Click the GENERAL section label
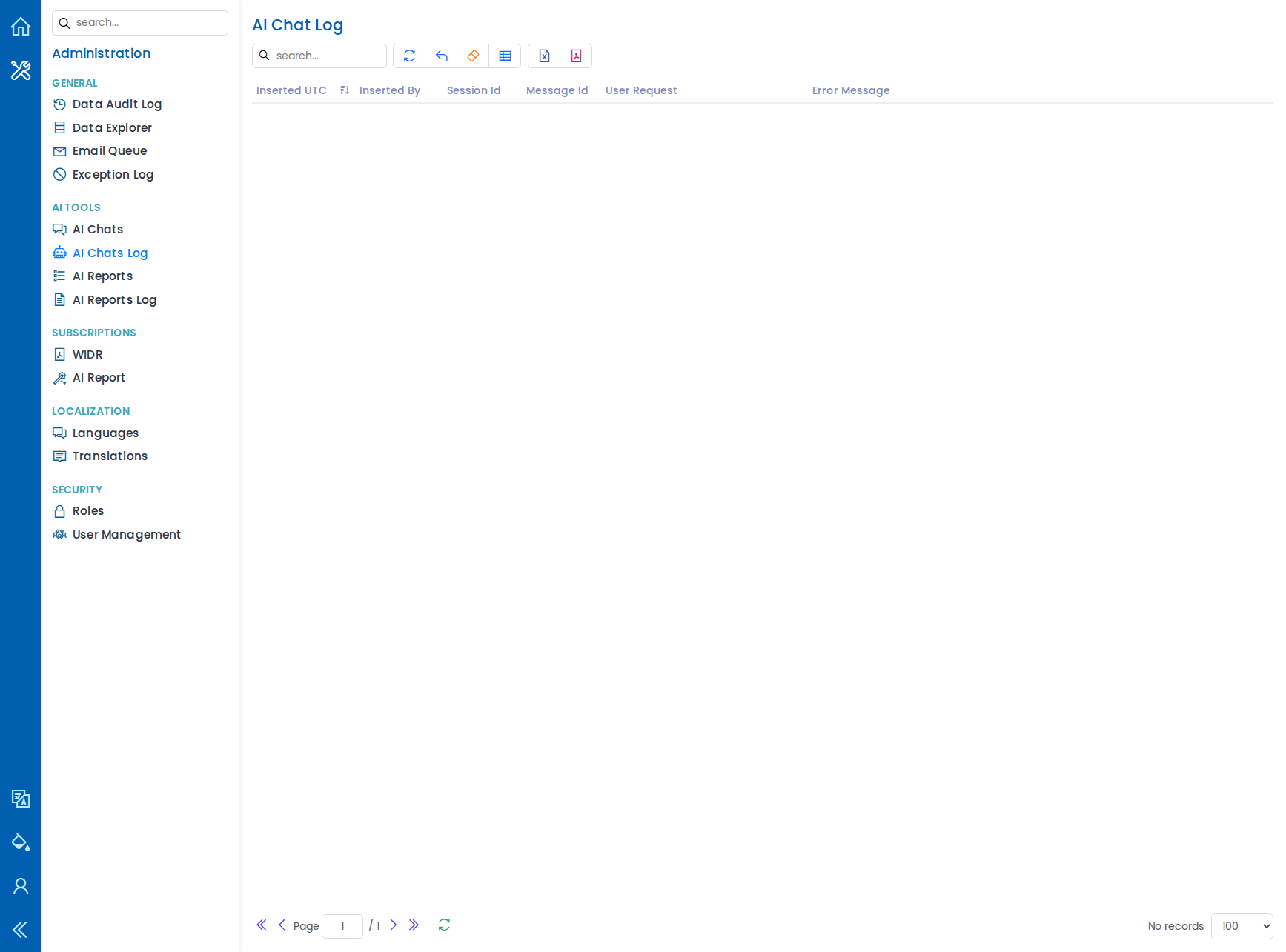Viewport: 1286px width, 952px height. coord(75,83)
